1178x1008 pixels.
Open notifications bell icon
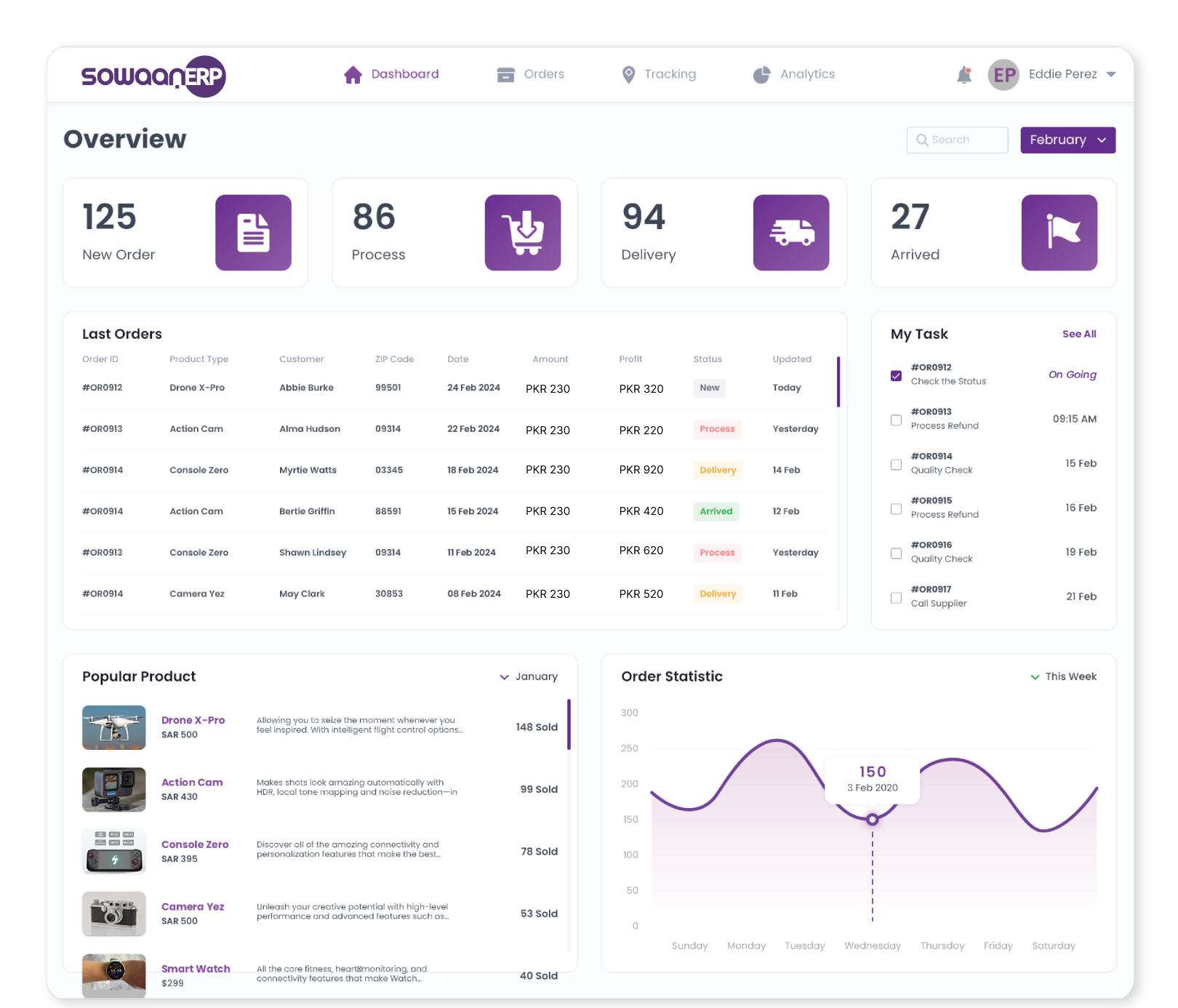(964, 74)
